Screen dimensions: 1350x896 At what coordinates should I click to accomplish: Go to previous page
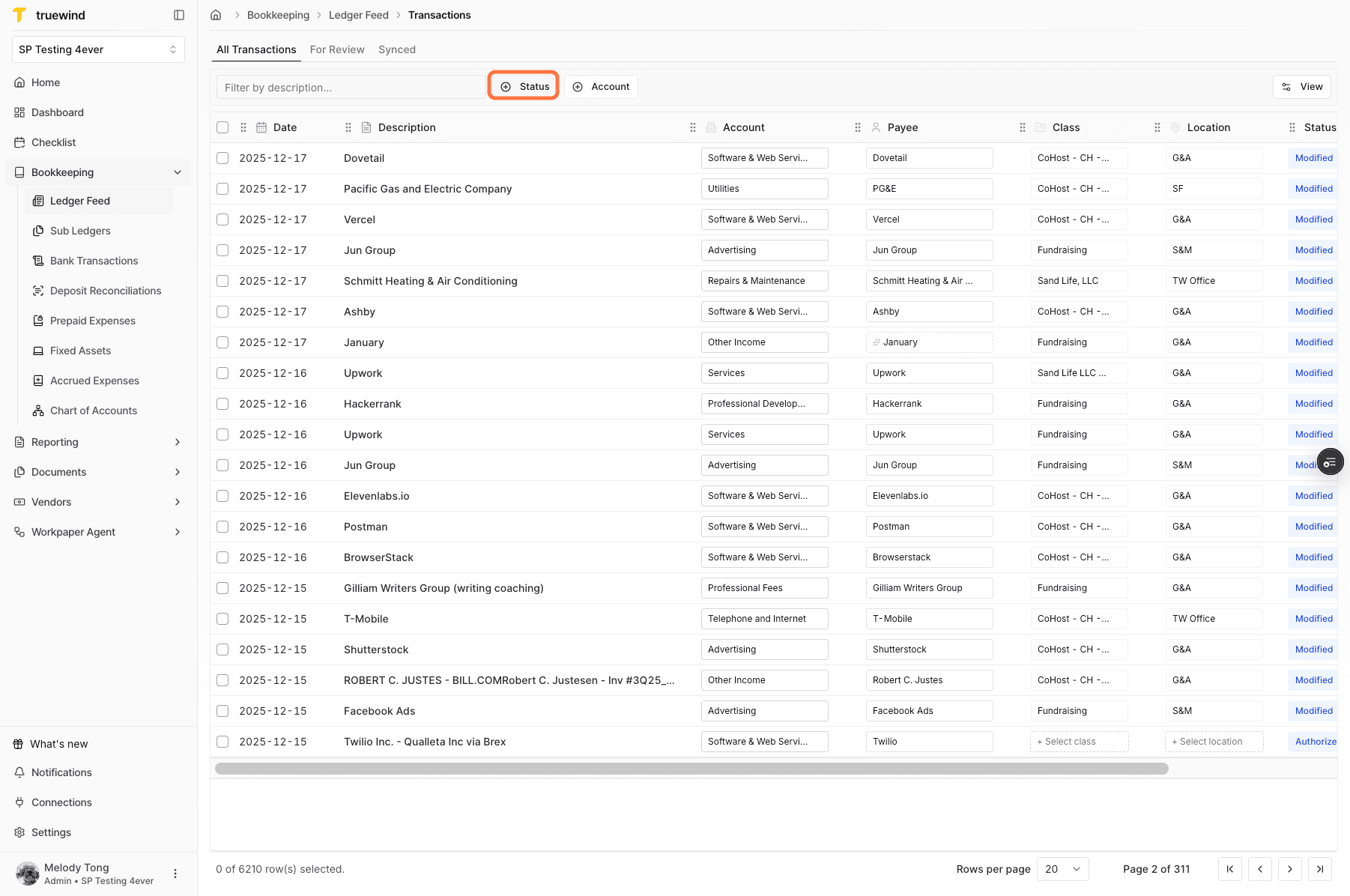1260,869
